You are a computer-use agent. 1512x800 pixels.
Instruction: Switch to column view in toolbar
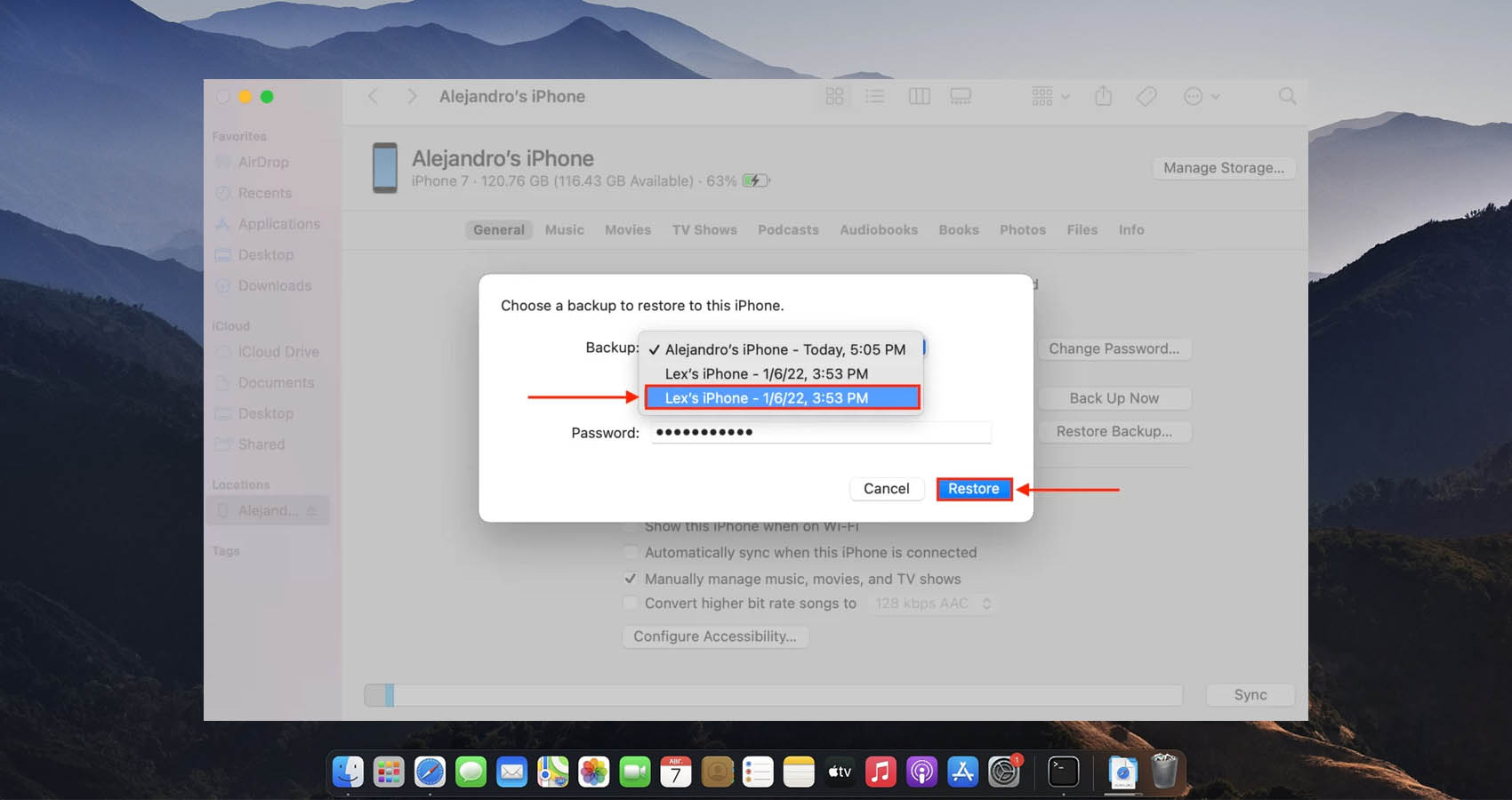tap(919, 96)
